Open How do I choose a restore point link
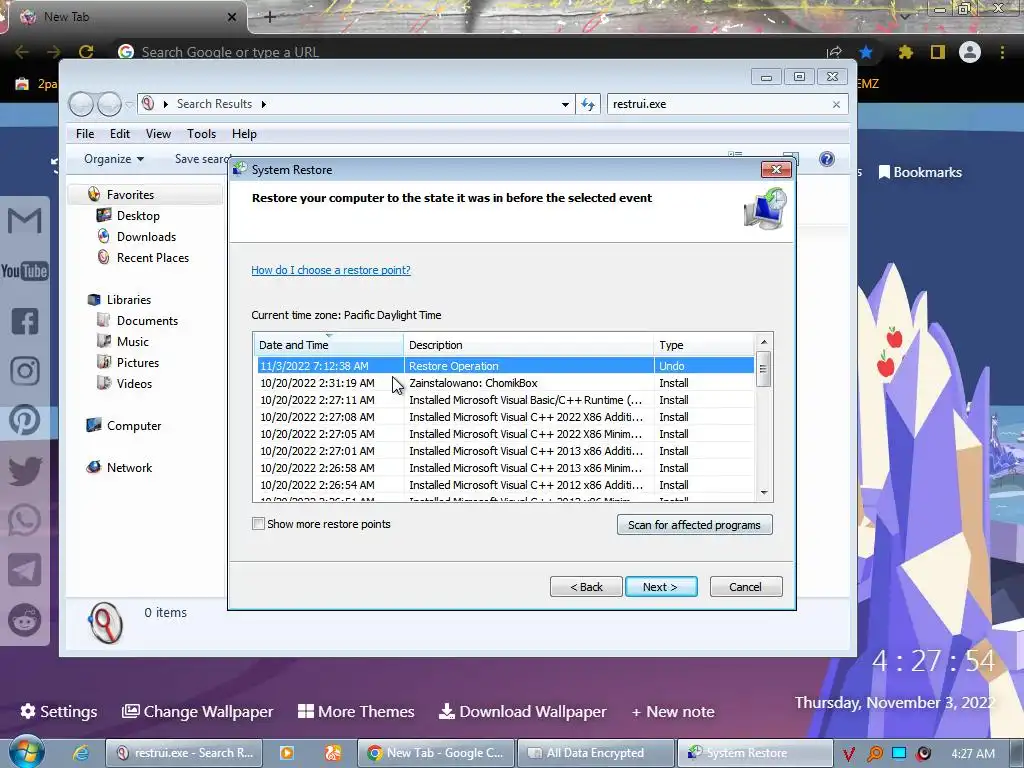 pos(331,270)
